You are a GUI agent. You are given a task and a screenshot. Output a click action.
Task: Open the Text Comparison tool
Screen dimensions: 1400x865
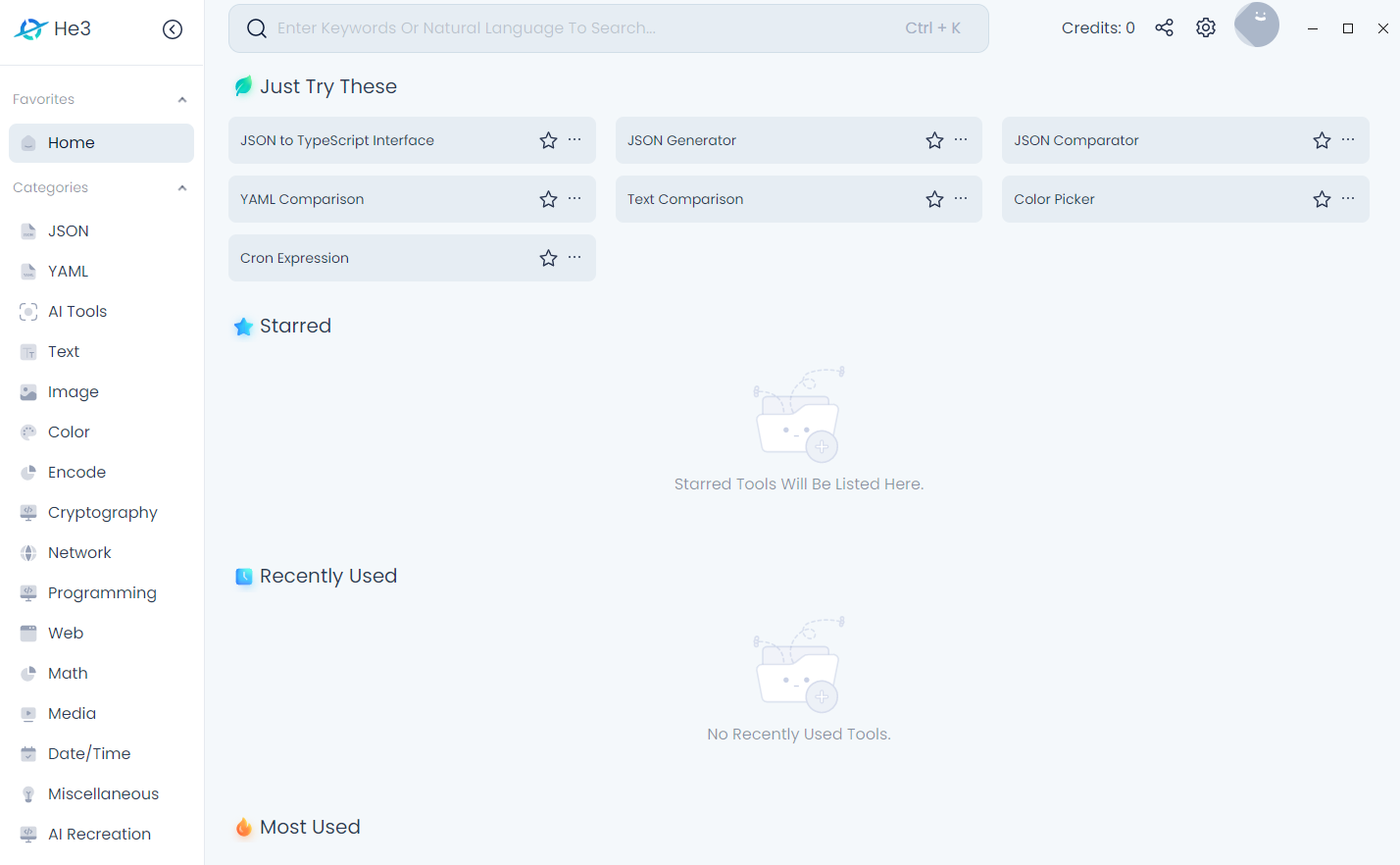pyautogui.click(x=685, y=200)
